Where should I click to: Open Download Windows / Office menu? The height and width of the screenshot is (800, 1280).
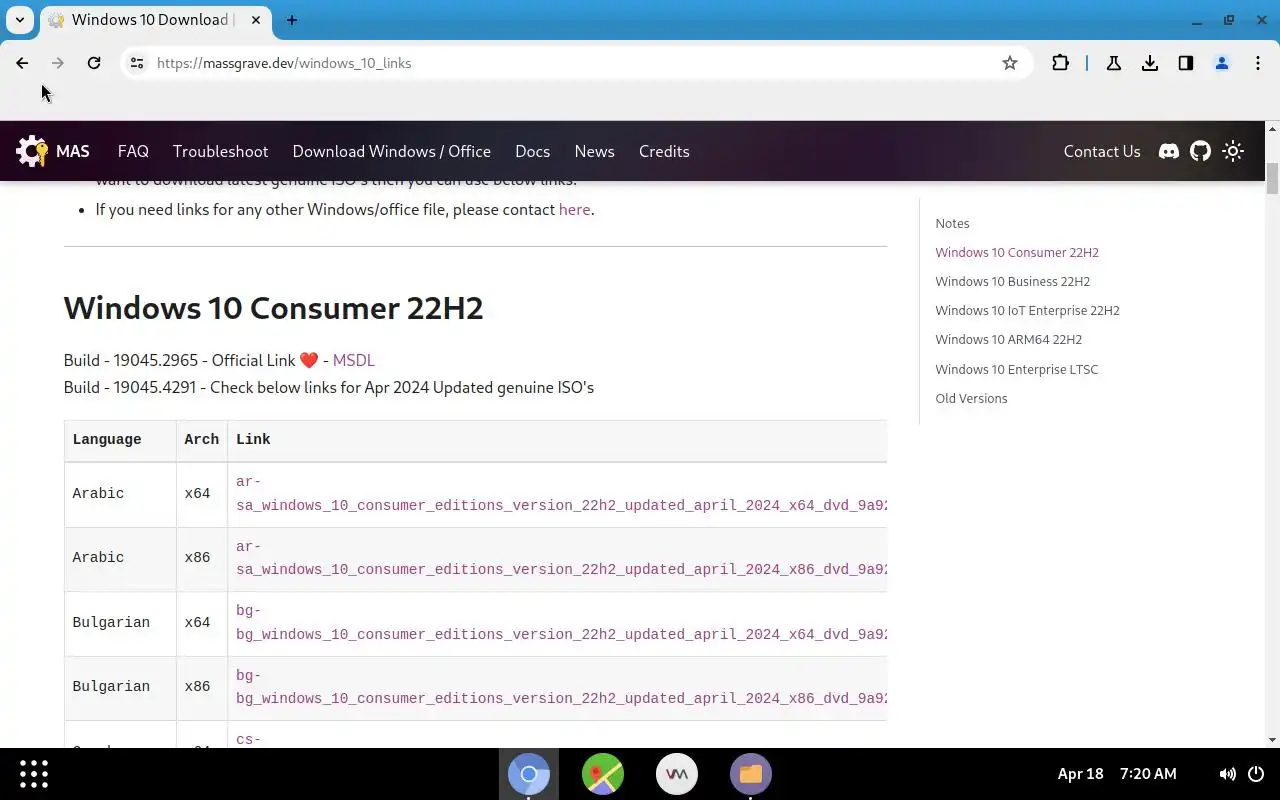click(391, 151)
